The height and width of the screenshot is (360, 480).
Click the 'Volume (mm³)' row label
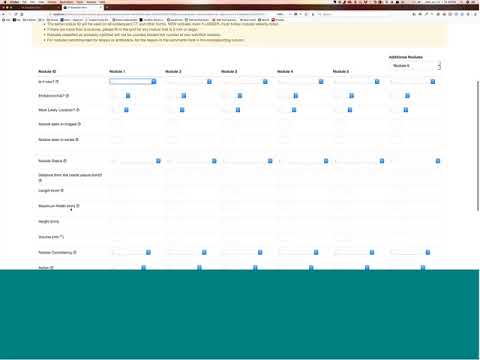[51, 237]
